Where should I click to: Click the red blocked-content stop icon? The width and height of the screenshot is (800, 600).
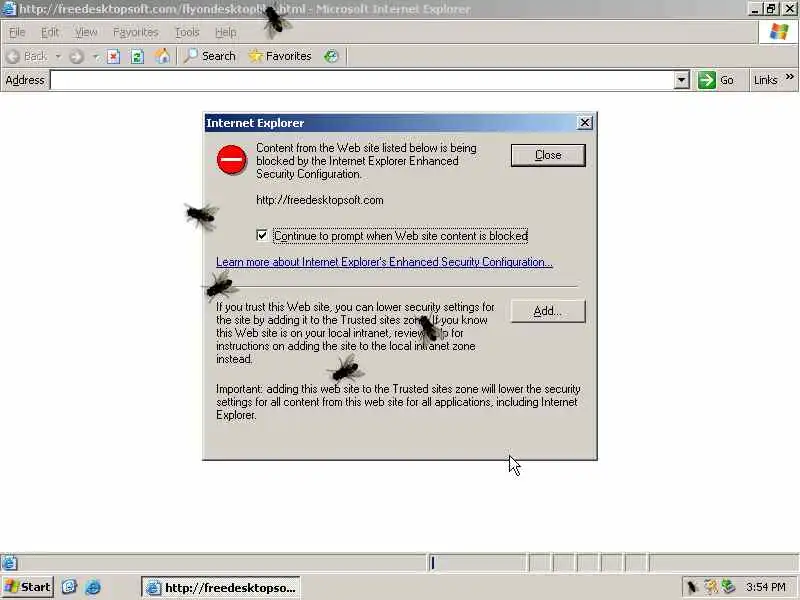coord(232,160)
